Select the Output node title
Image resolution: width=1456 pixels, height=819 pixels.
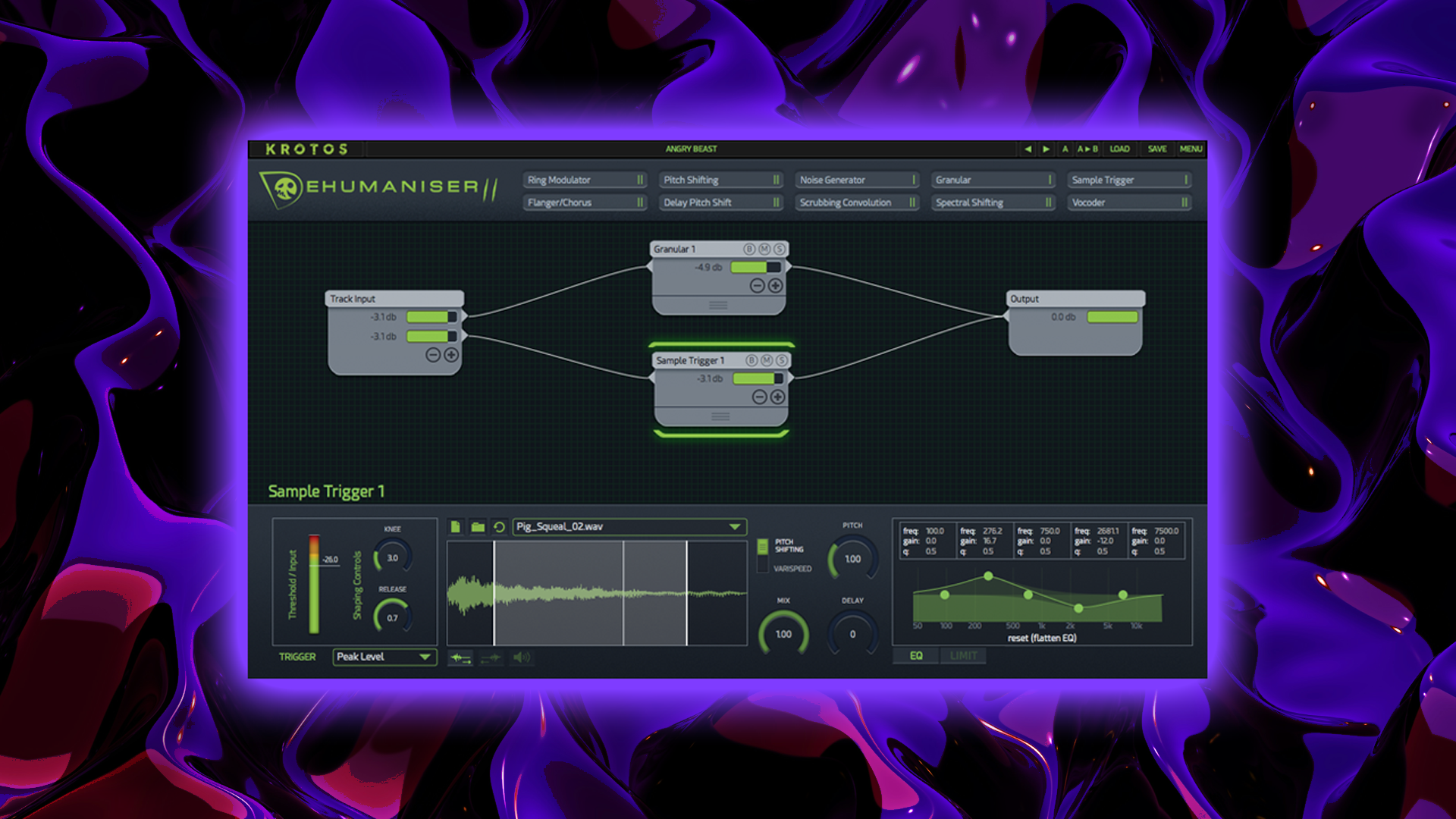[1025, 299]
